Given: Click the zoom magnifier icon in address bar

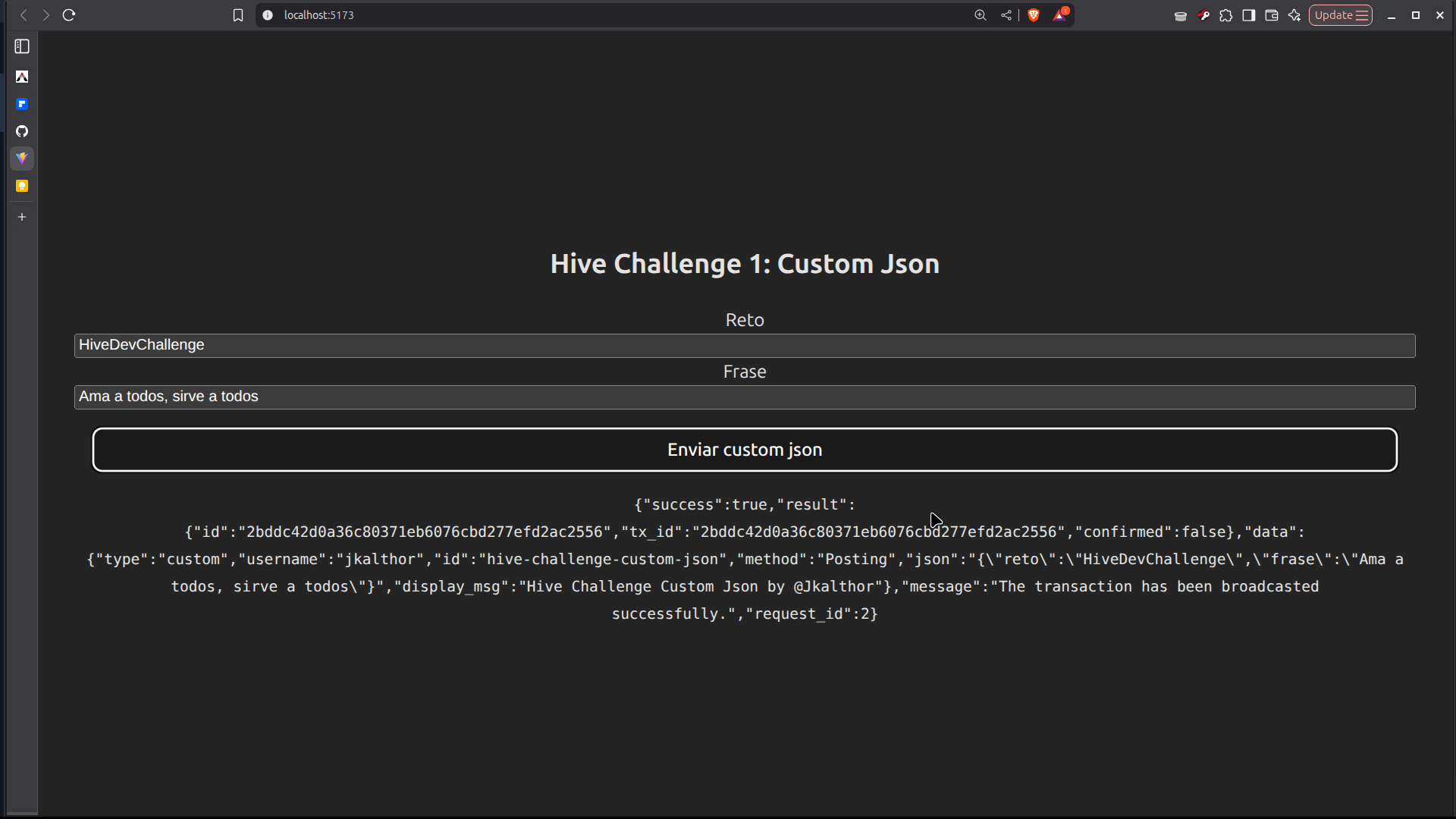Looking at the screenshot, I should (x=981, y=15).
